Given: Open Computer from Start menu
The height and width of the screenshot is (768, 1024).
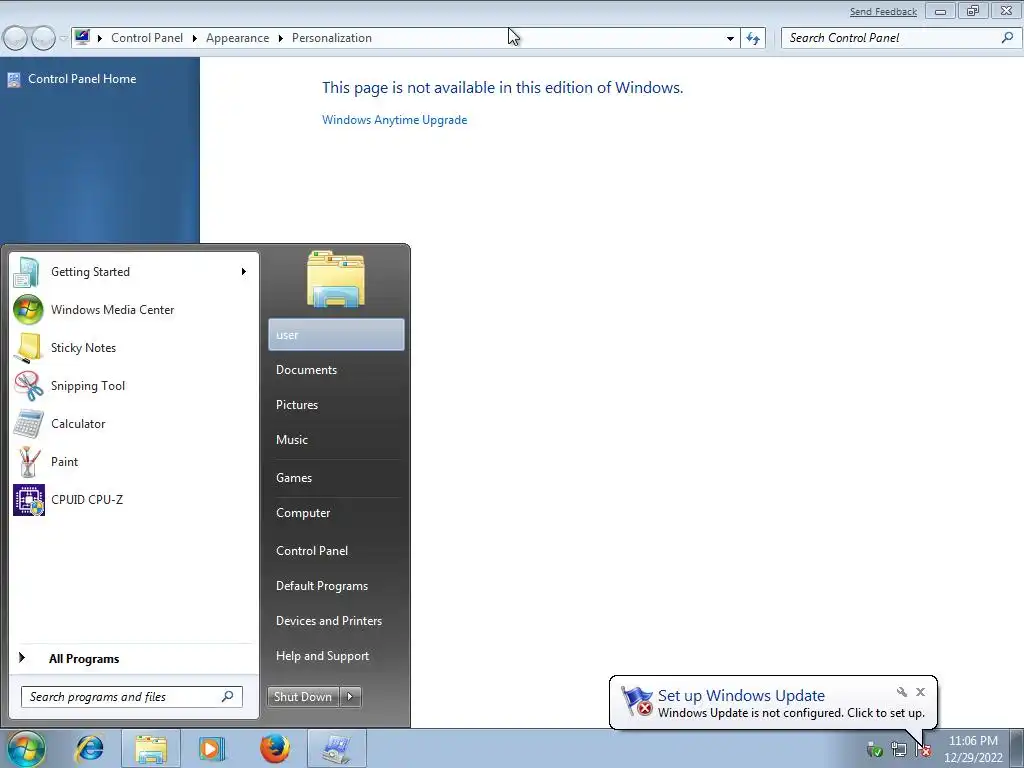Looking at the screenshot, I should 336,513.
